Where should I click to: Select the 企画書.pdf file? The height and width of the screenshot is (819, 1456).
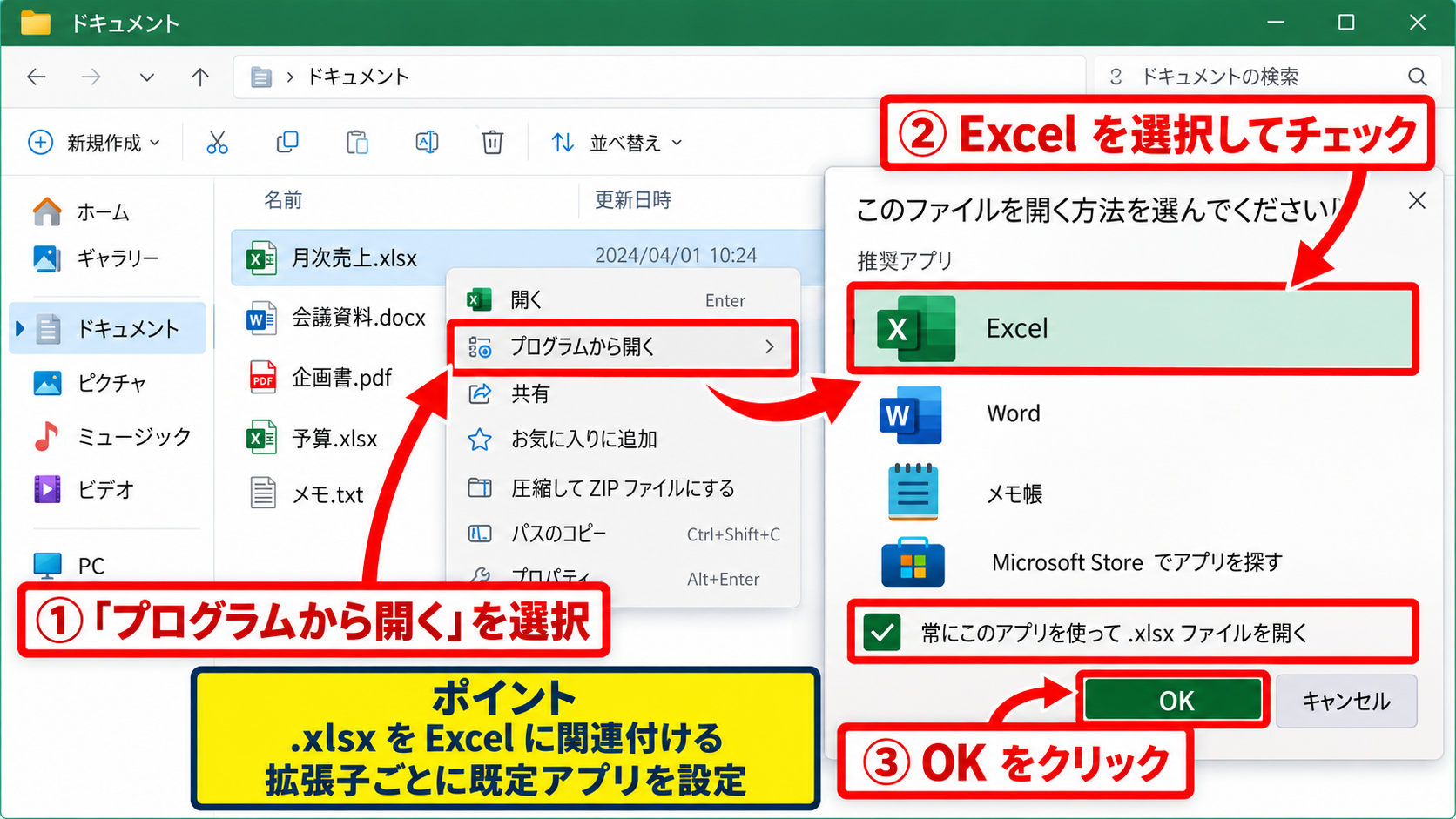pos(320,377)
